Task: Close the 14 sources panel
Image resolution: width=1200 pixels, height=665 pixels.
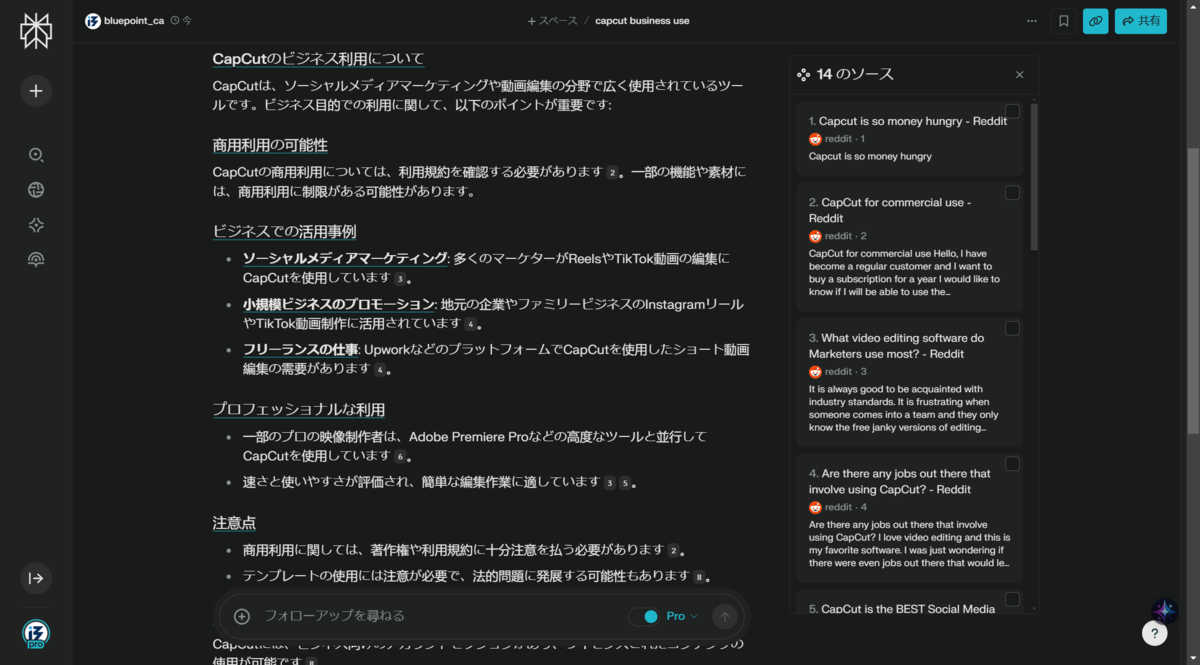Action: pyautogui.click(x=1019, y=75)
